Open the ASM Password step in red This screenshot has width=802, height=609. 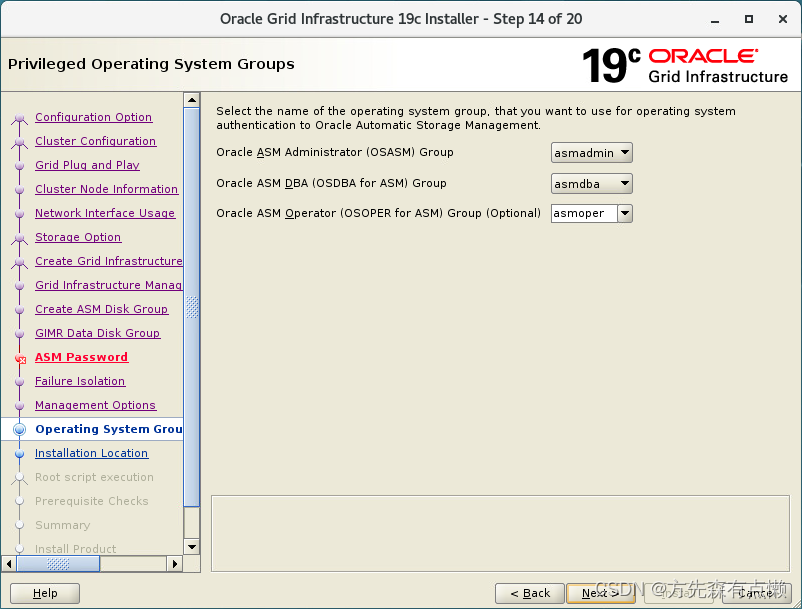click(x=81, y=357)
